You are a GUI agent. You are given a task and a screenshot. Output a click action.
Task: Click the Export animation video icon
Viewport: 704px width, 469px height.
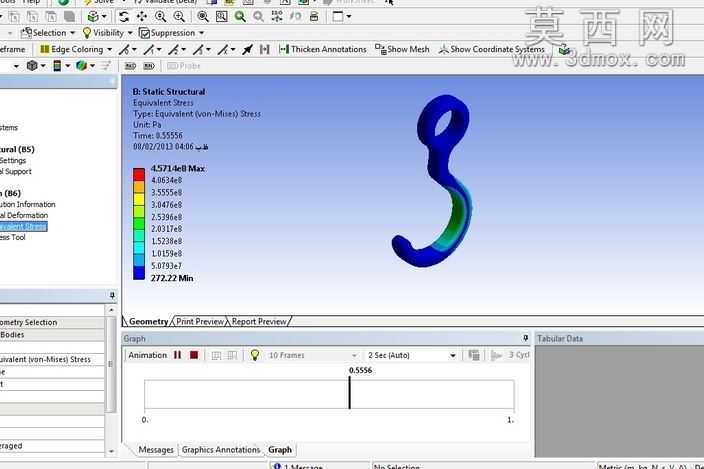474,355
